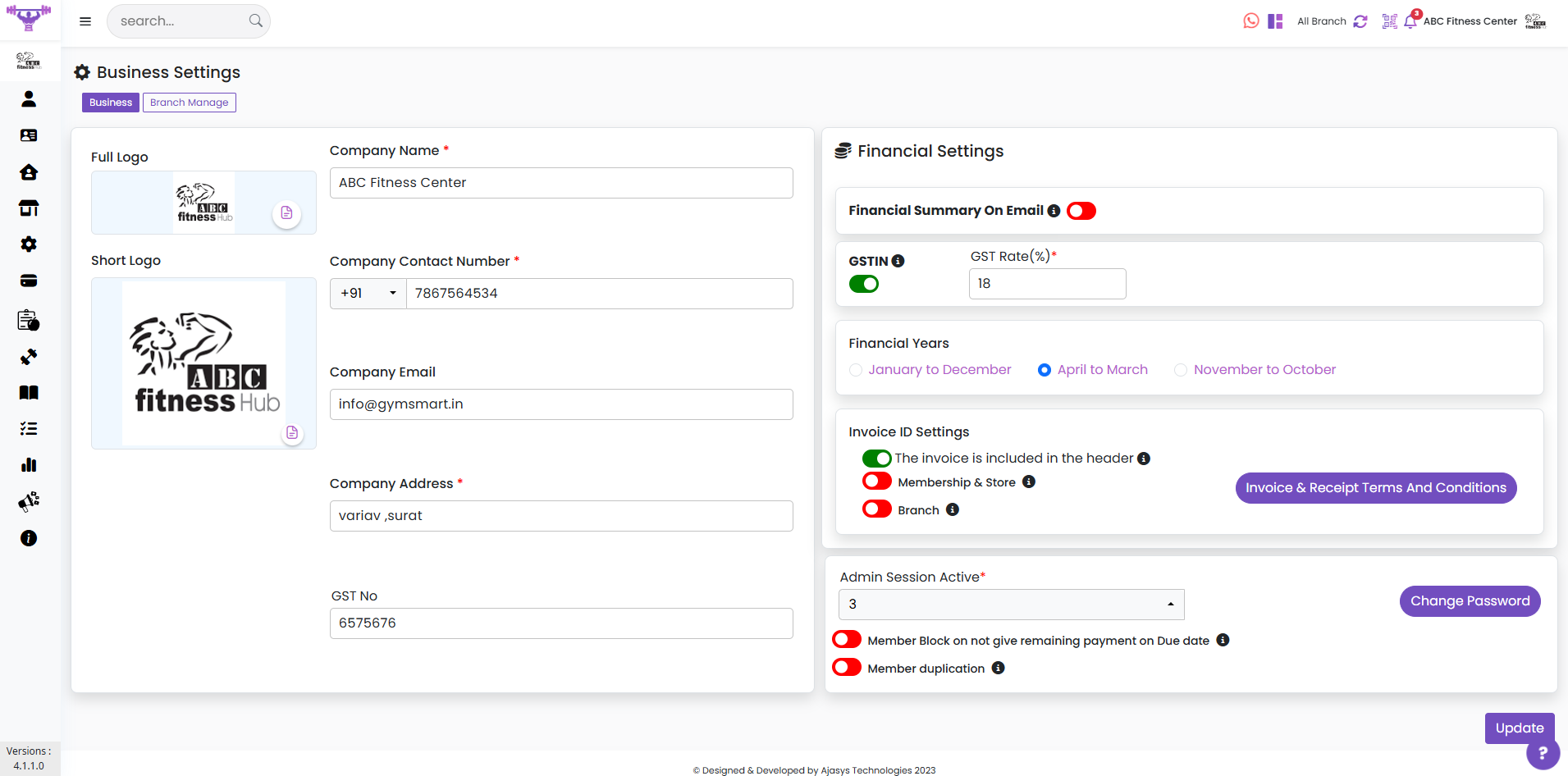Click Full Logo upload file icon

tap(286, 213)
